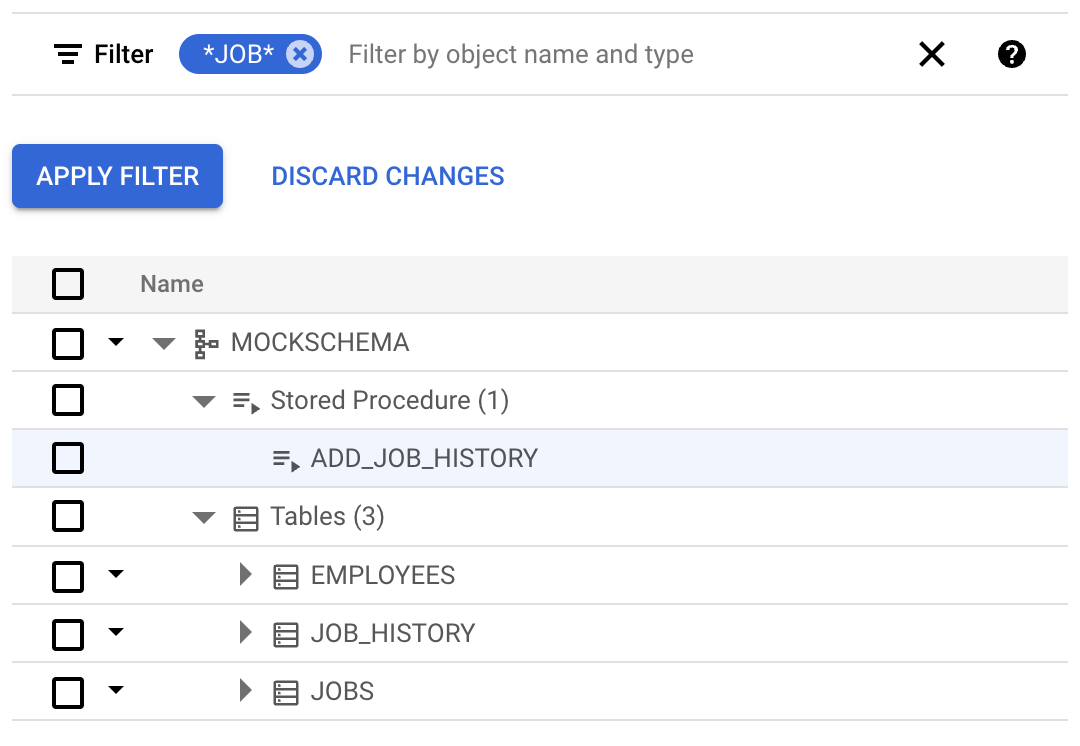Check the MOCKSCHEMA checkbox

click(68, 342)
